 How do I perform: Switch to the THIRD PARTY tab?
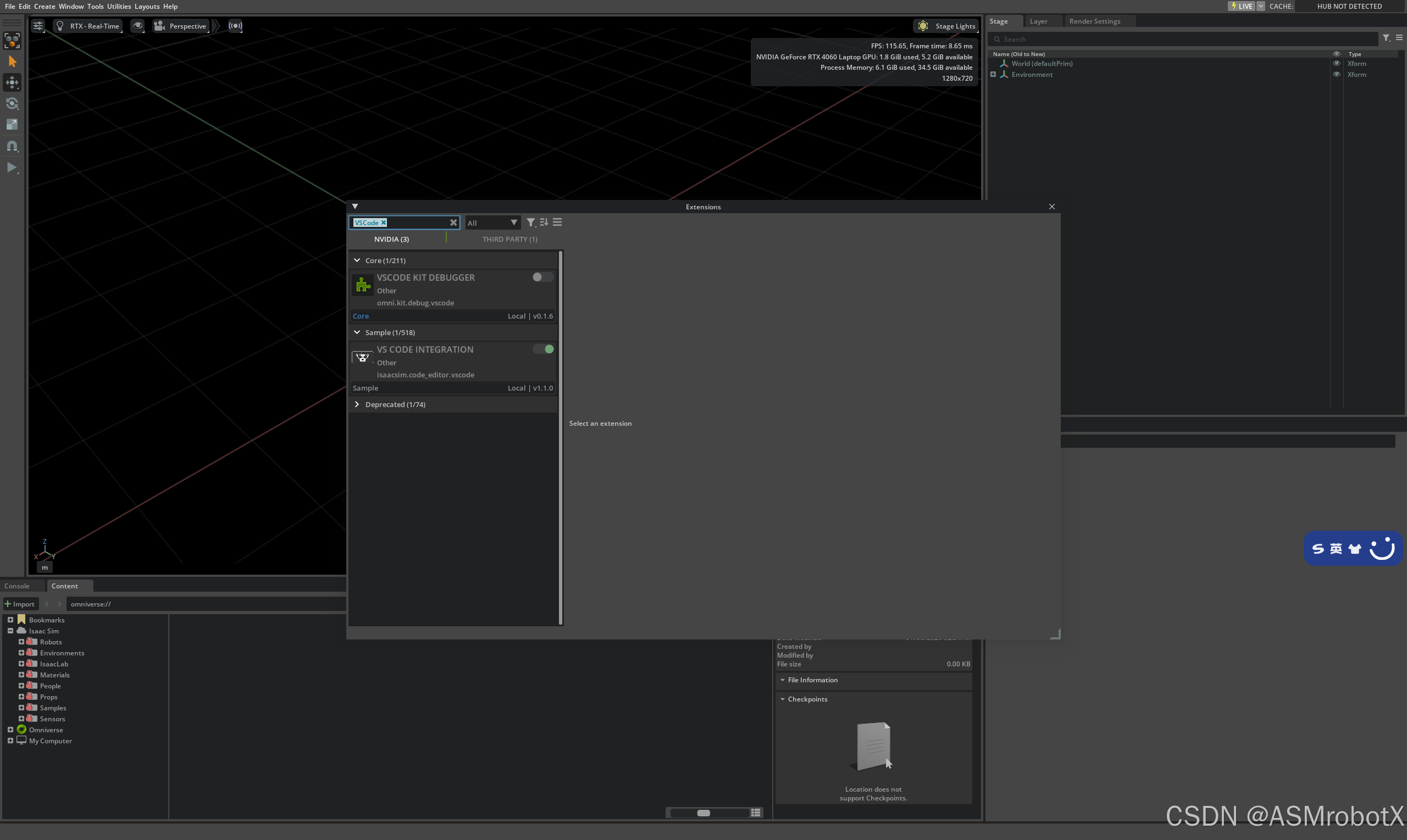(x=509, y=240)
